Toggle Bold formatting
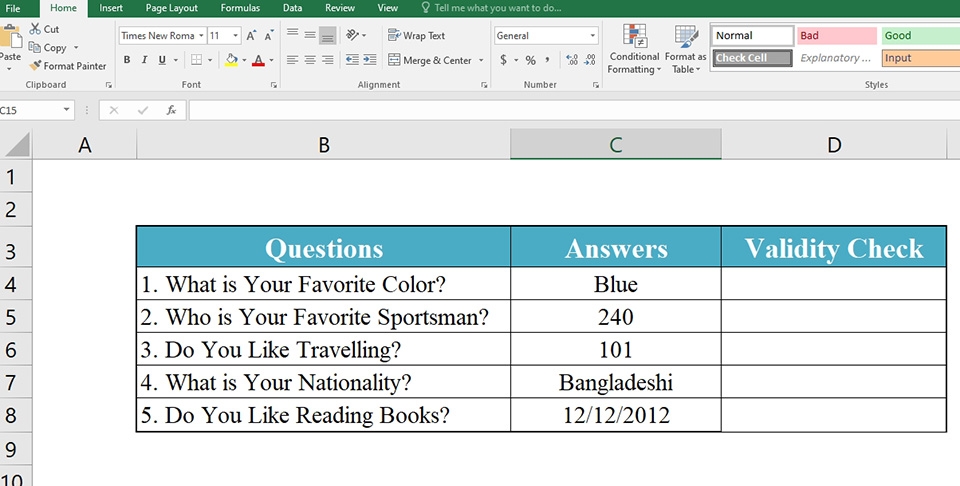This screenshot has height=486, width=960. (x=127, y=60)
